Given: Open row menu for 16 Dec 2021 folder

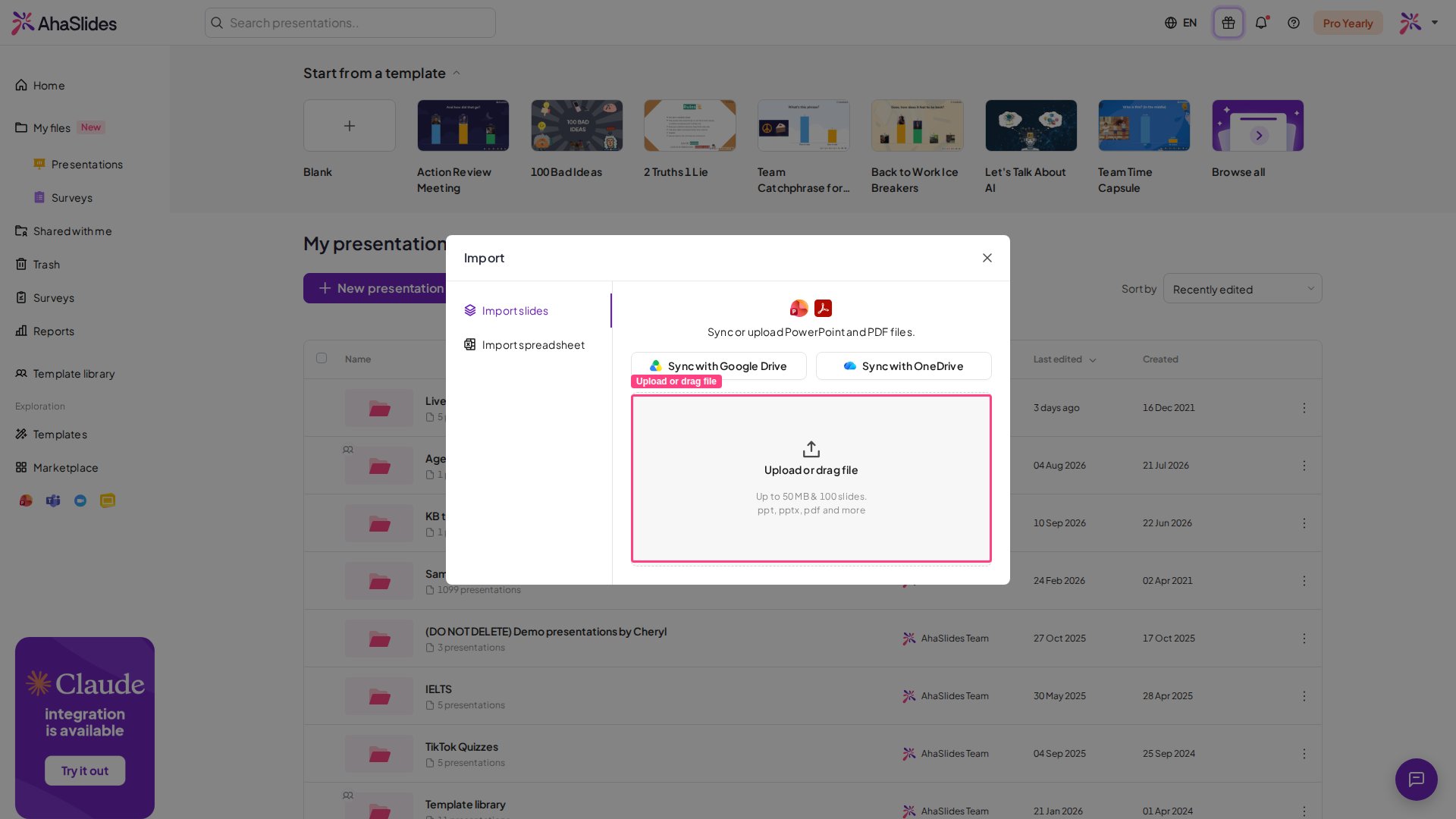Looking at the screenshot, I should [x=1304, y=408].
